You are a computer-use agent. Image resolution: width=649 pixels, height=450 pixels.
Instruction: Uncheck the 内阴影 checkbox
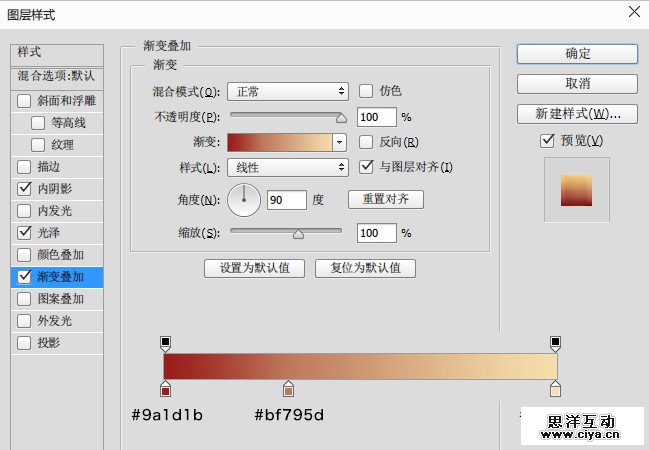point(24,189)
